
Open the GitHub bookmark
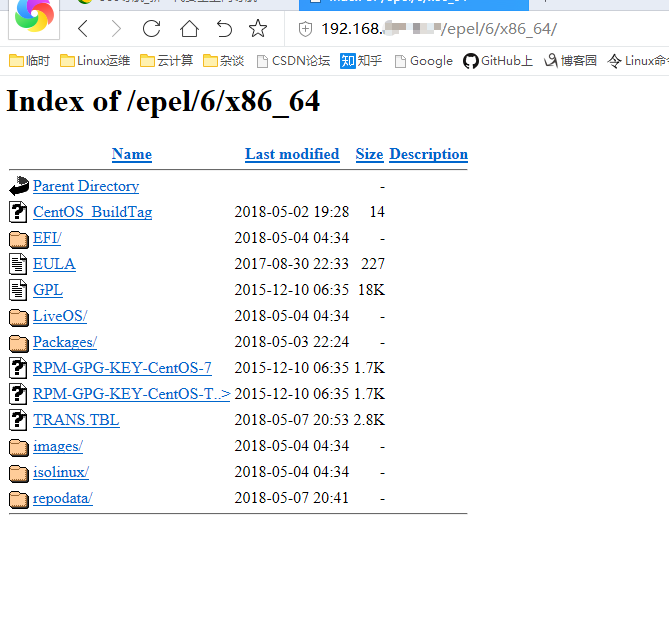point(498,61)
